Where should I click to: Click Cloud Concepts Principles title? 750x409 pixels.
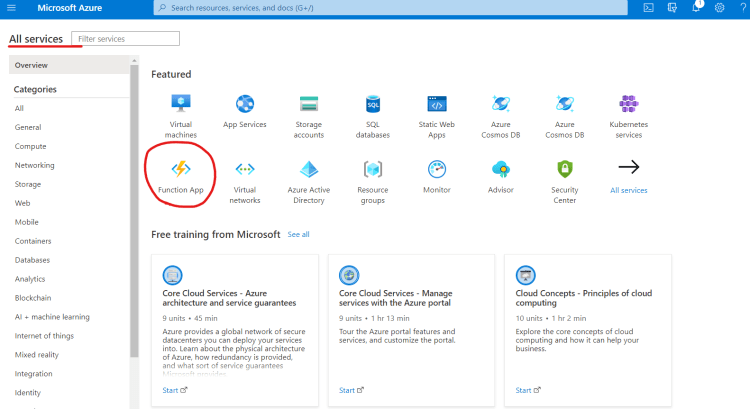pyautogui.click(x=584, y=298)
